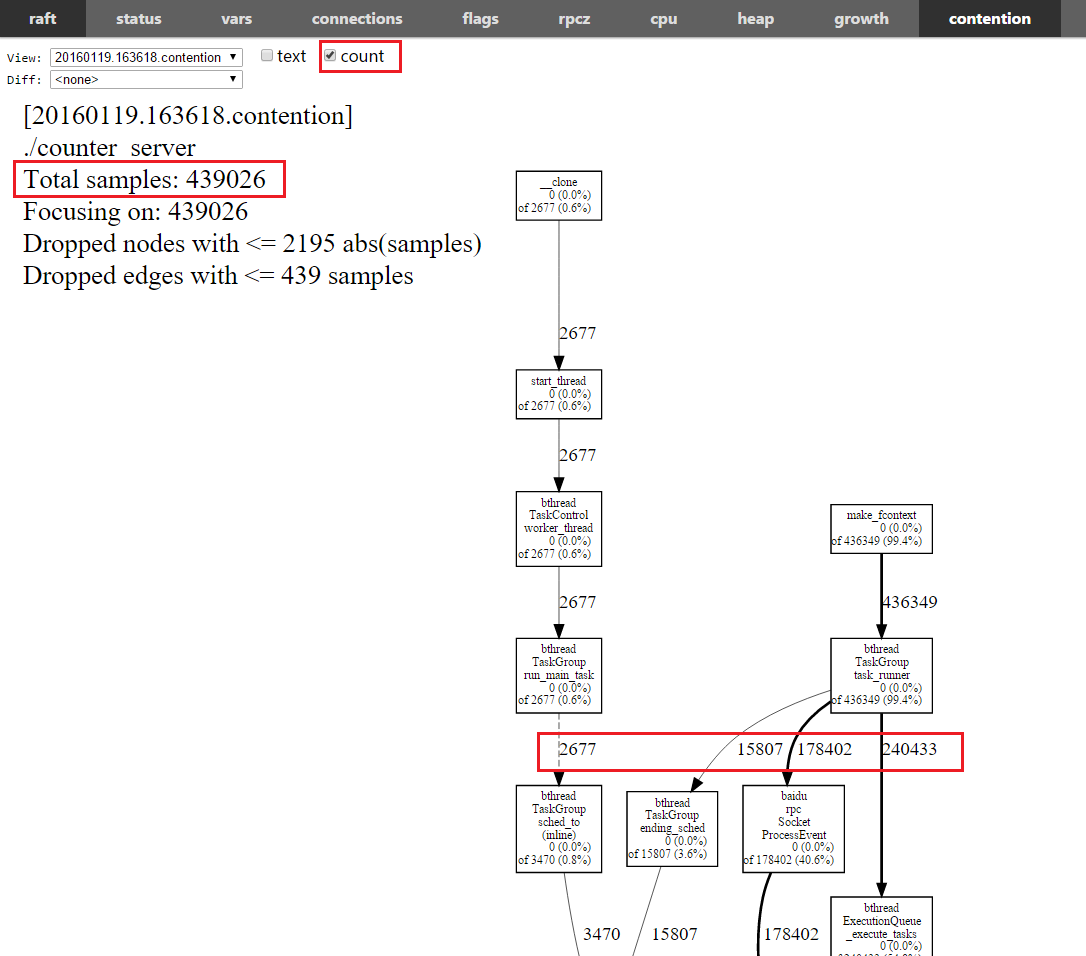Viewport: 1086px width, 956px height.
Task: Click the Socket ProcessEvent node
Action: [x=793, y=829]
